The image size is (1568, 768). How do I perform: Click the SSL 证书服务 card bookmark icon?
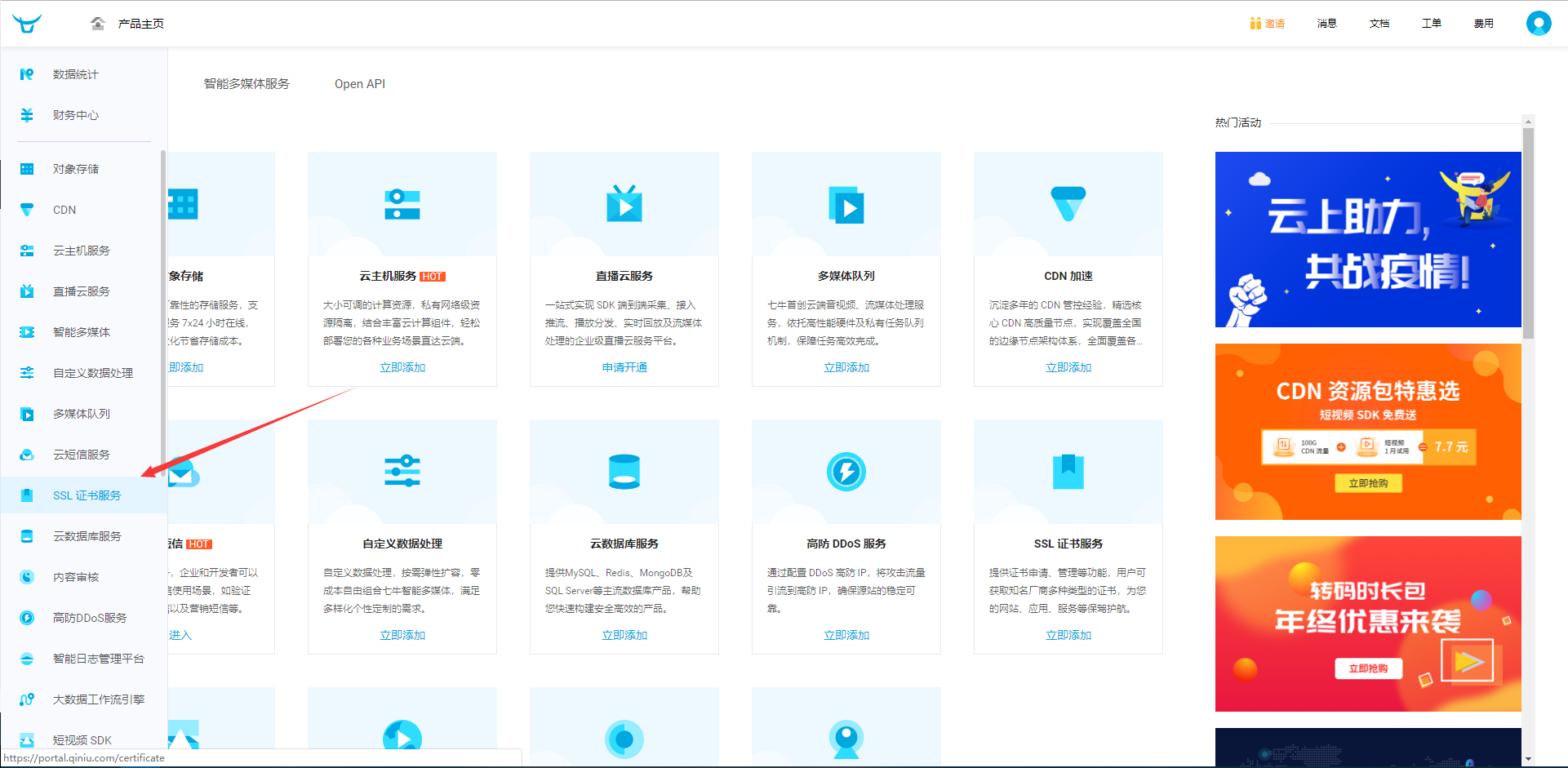pyautogui.click(x=1068, y=472)
